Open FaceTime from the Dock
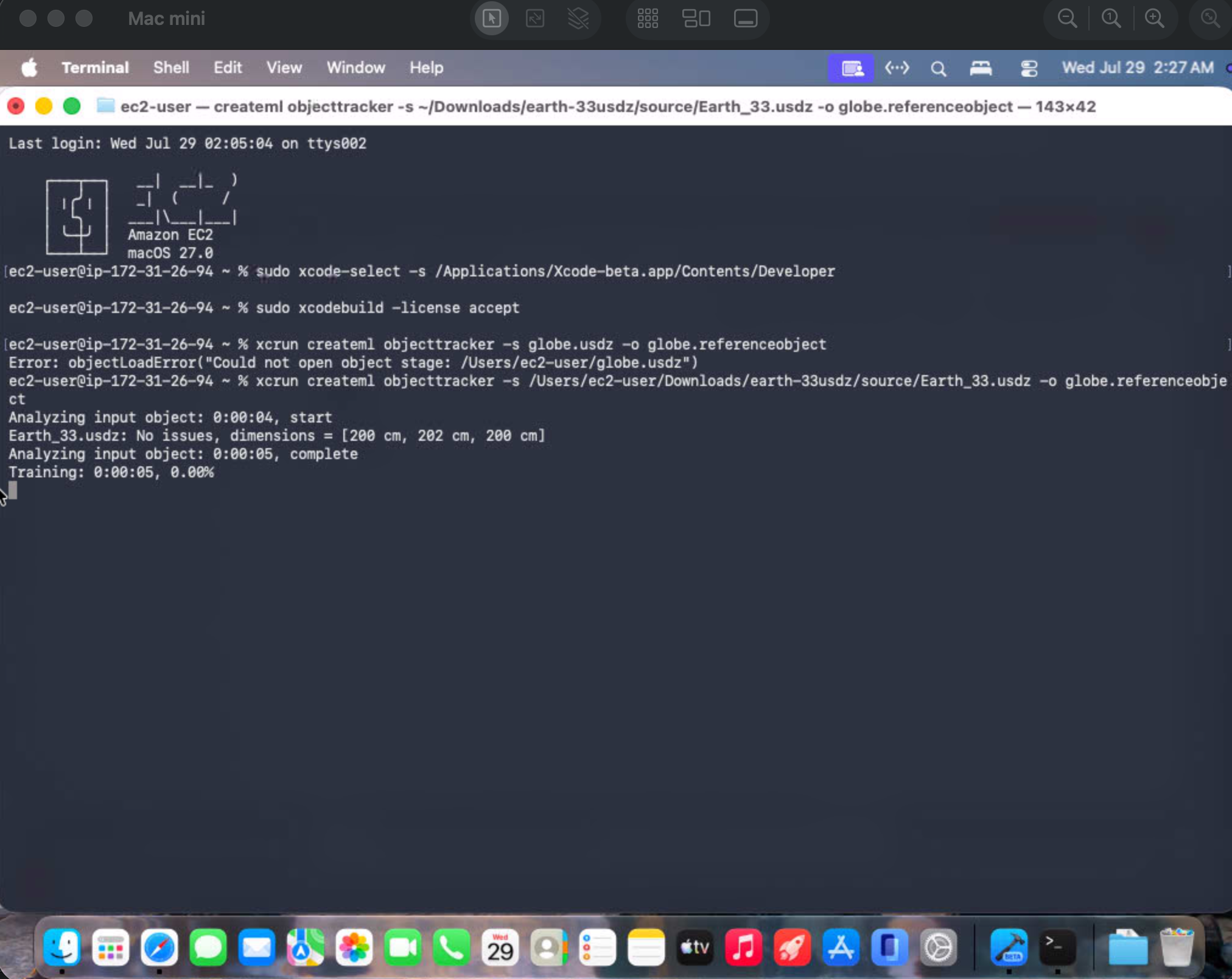This screenshot has height=979, width=1232. [403, 947]
